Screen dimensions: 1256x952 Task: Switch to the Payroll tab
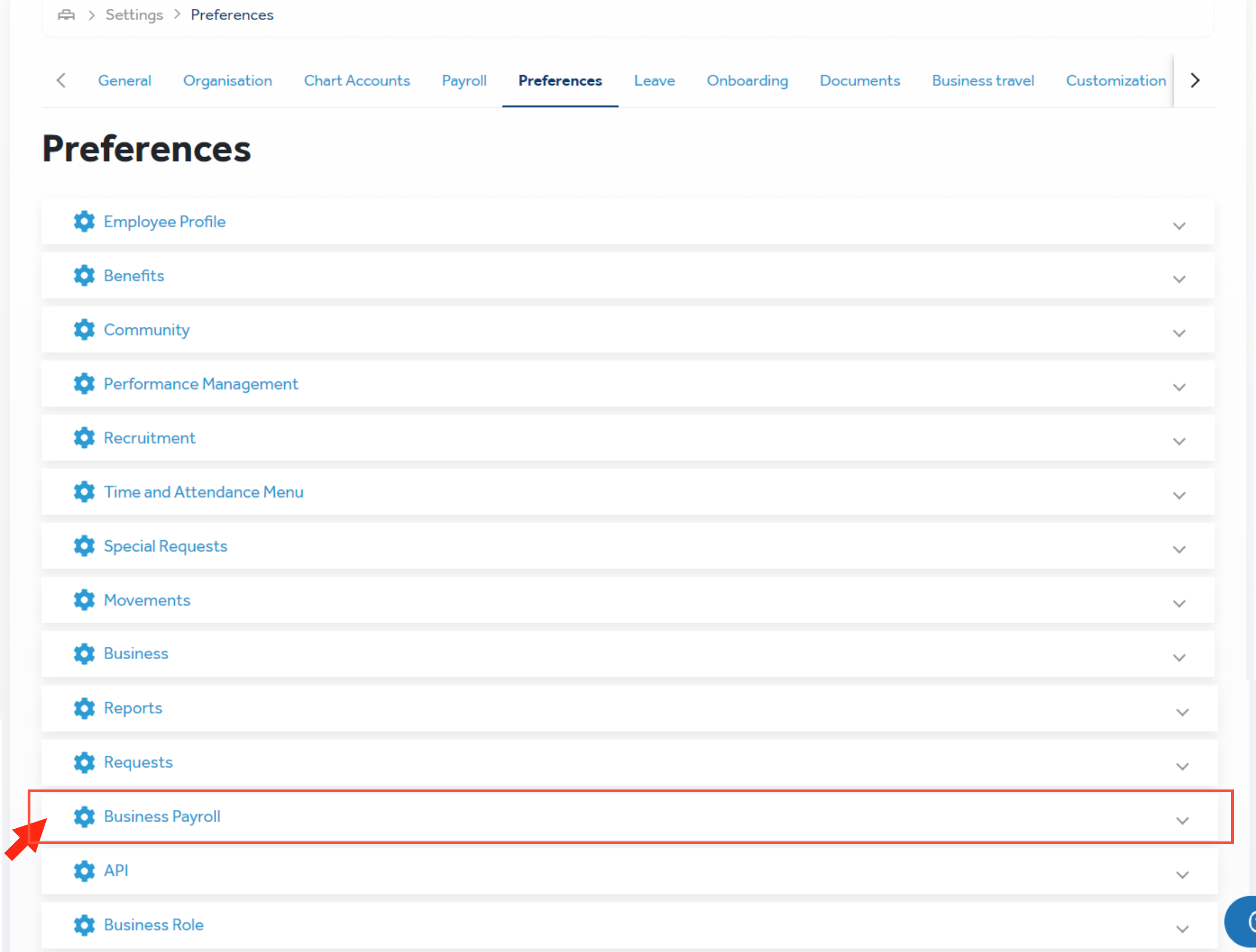464,81
